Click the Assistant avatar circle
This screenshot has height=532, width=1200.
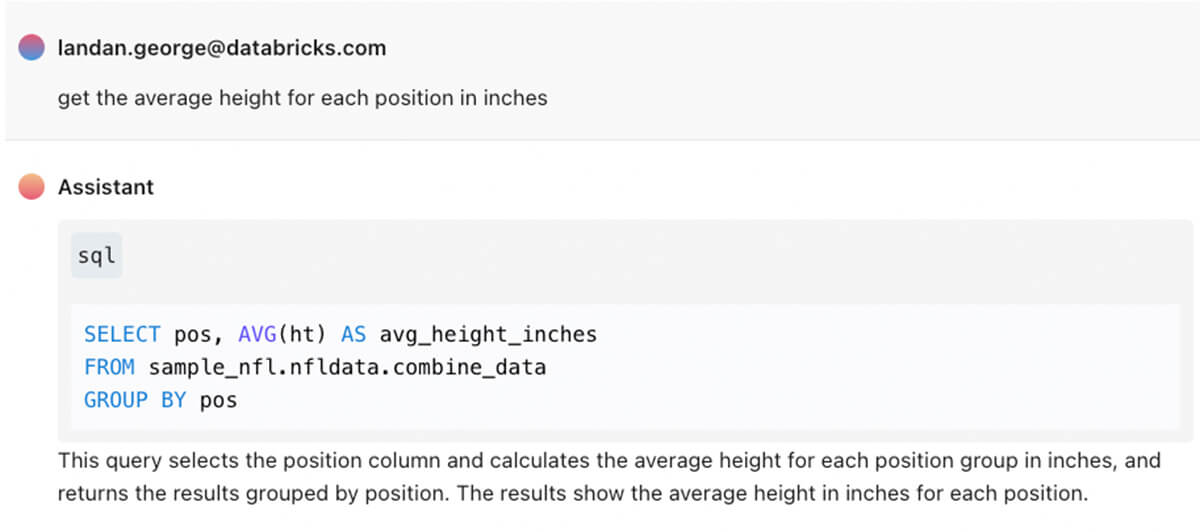pyautogui.click(x=31, y=186)
